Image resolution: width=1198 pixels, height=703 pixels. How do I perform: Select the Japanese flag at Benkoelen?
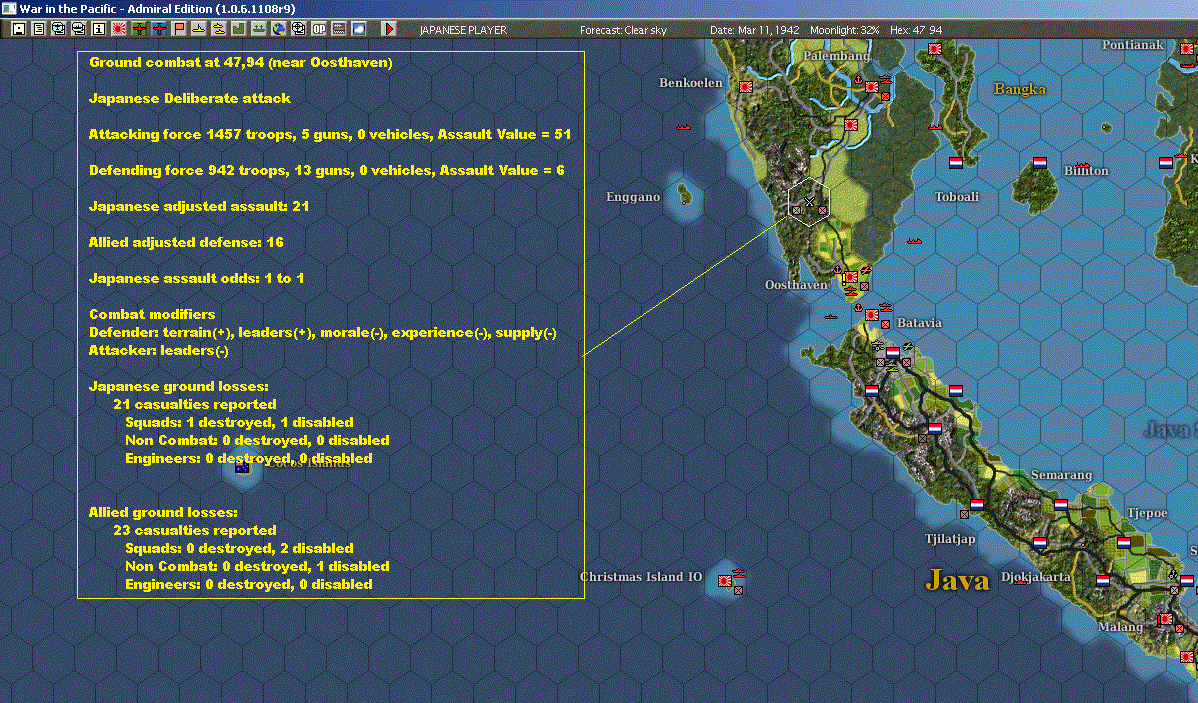[746, 87]
